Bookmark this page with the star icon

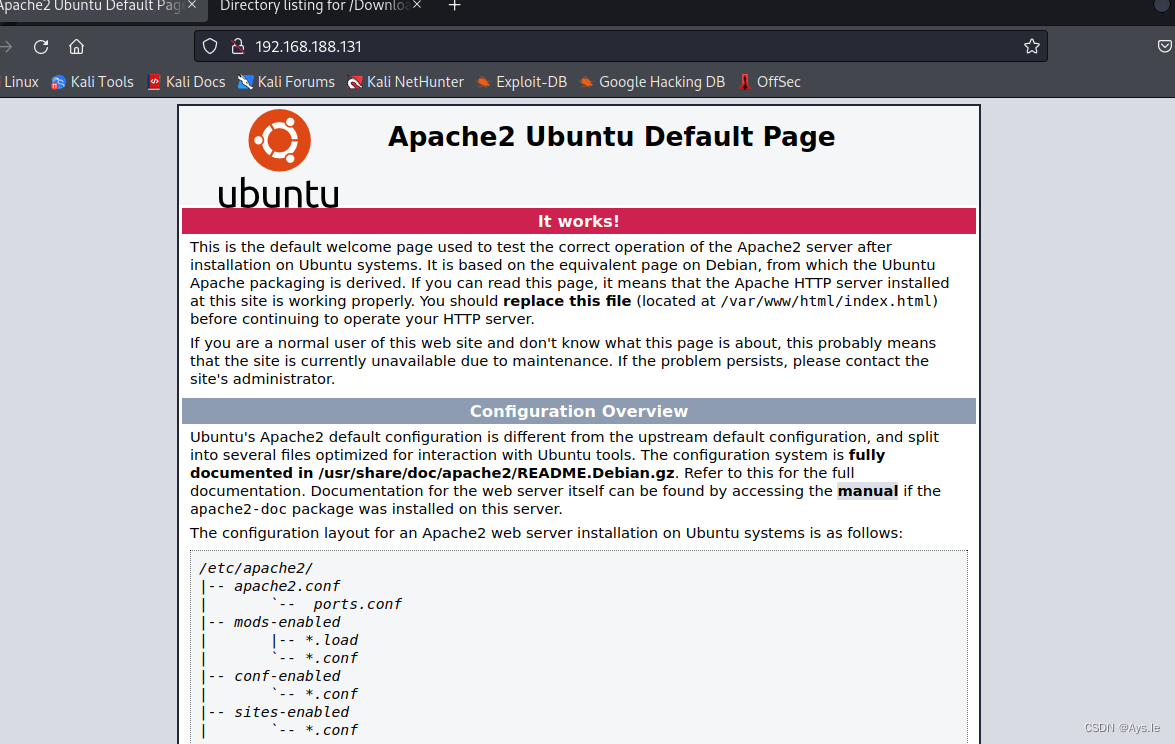(1032, 46)
